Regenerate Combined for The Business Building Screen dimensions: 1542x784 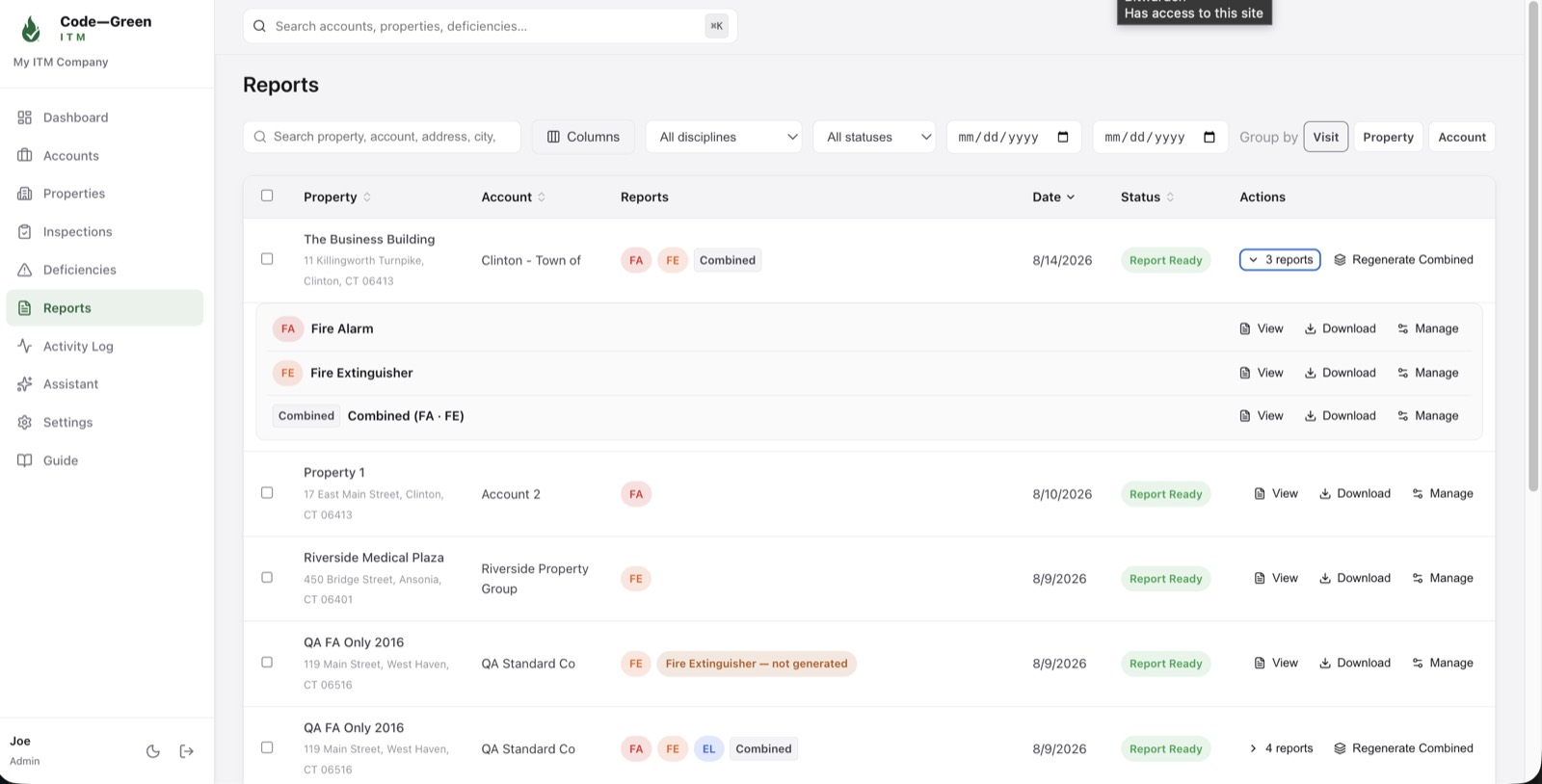(x=1403, y=260)
